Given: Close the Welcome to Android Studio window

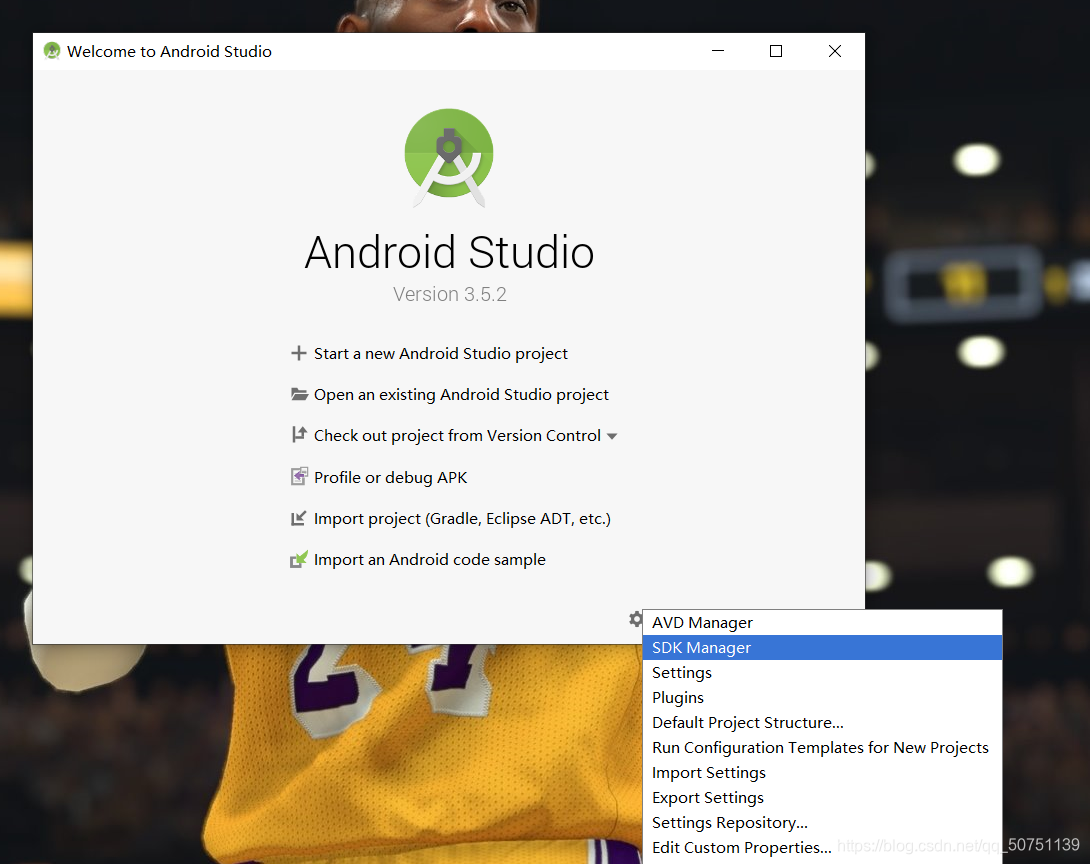Looking at the screenshot, I should coord(835,51).
